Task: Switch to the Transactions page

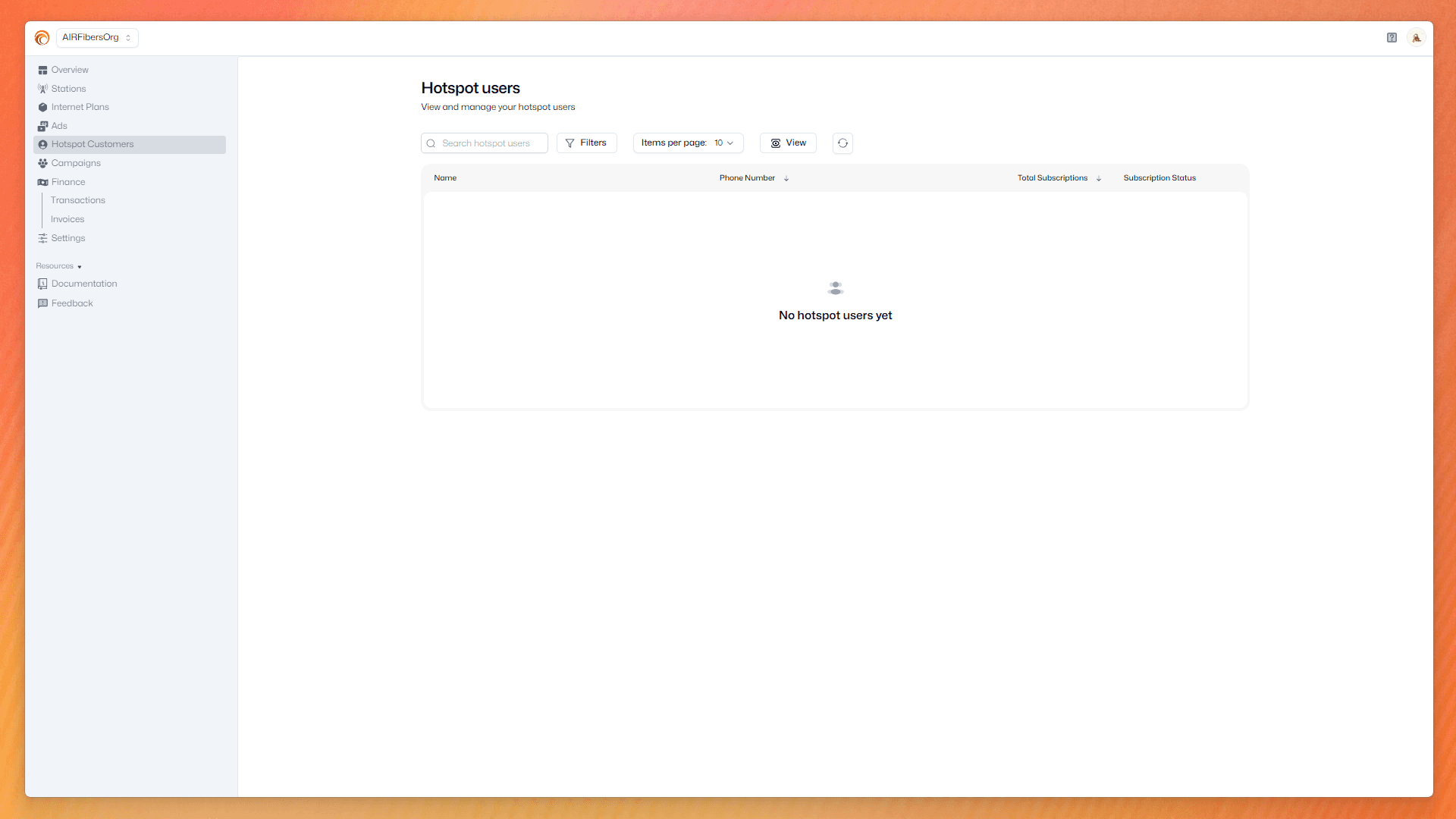Action: (x=78, y=200)
